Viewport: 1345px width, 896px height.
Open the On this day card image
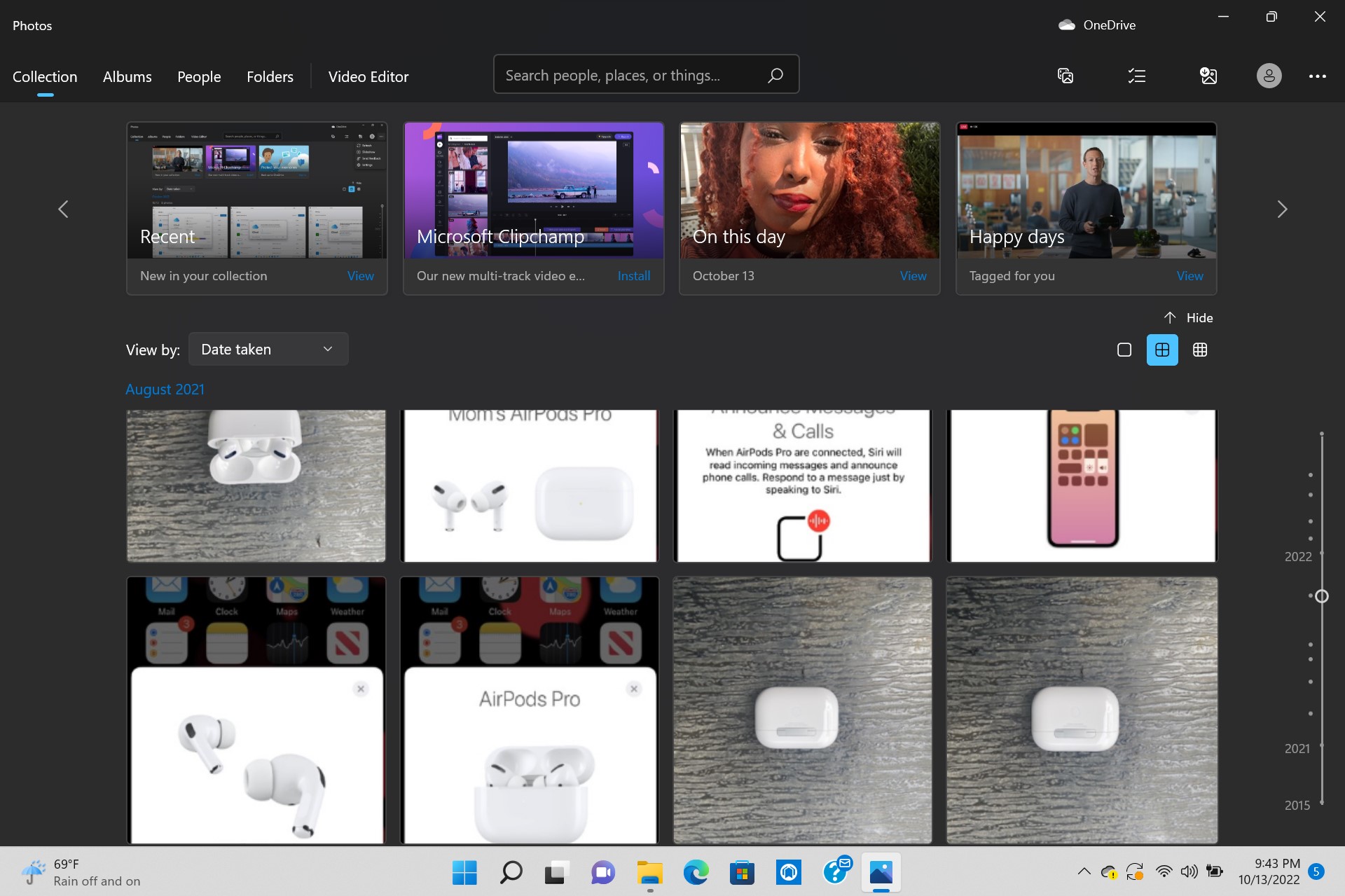pyautogui.click(x=809, y=190)
